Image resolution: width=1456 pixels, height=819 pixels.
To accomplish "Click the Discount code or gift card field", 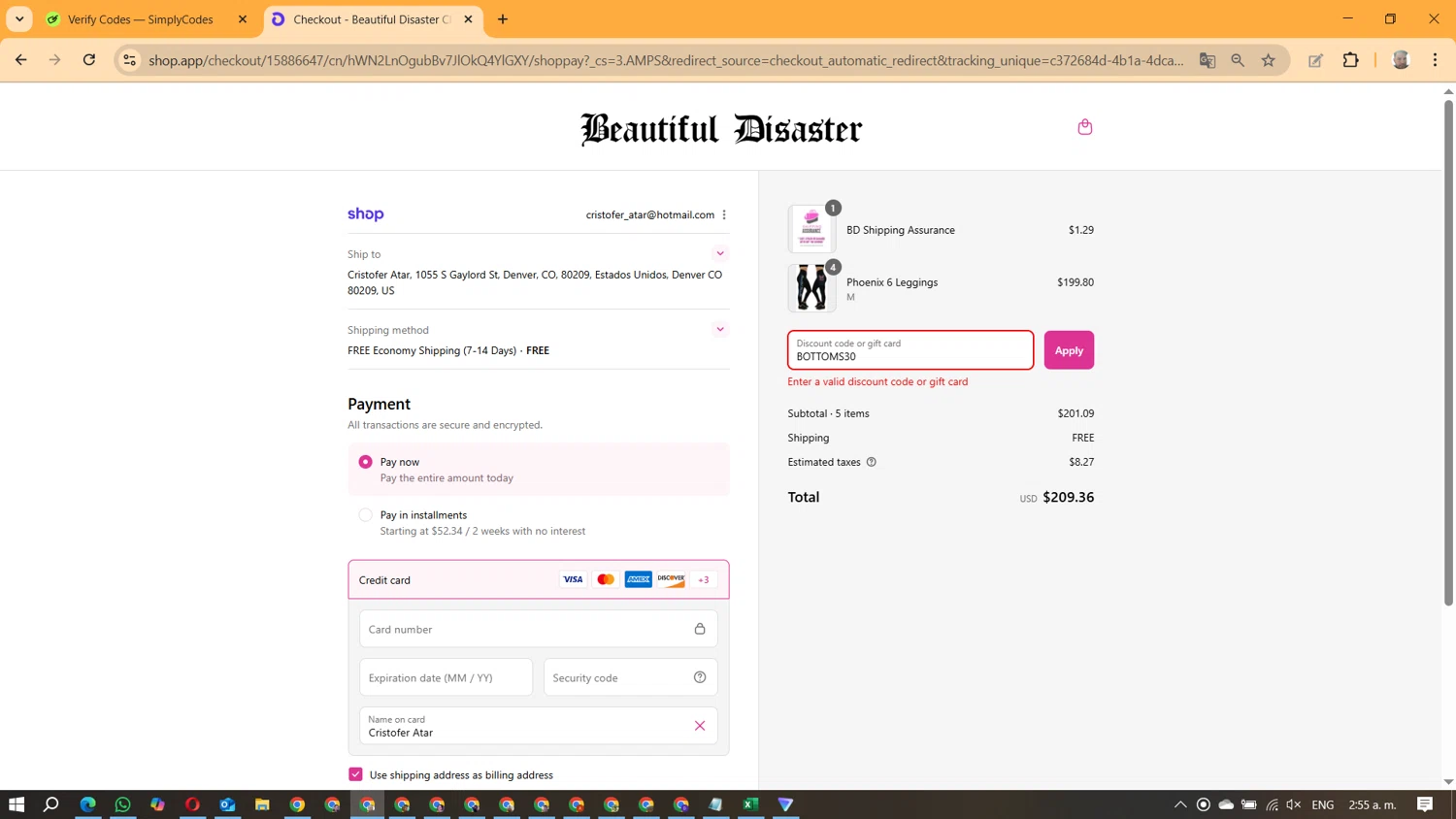I will click(910, 350).
